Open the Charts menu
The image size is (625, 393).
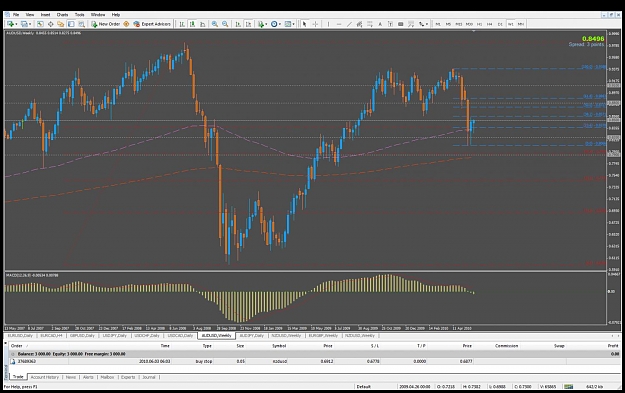(62, 14)
